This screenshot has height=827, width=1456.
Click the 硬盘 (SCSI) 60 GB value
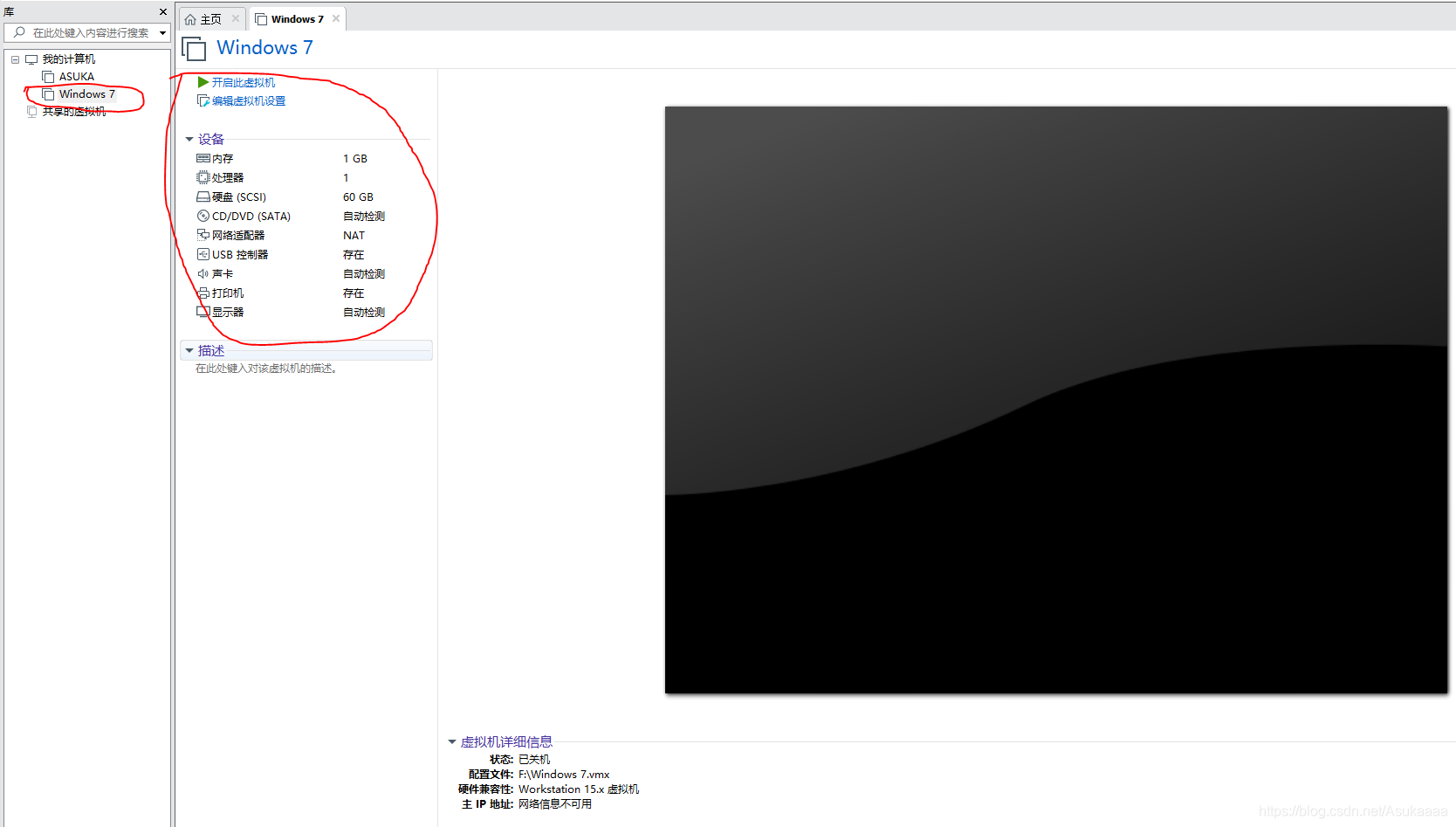(x=358, y=197)
